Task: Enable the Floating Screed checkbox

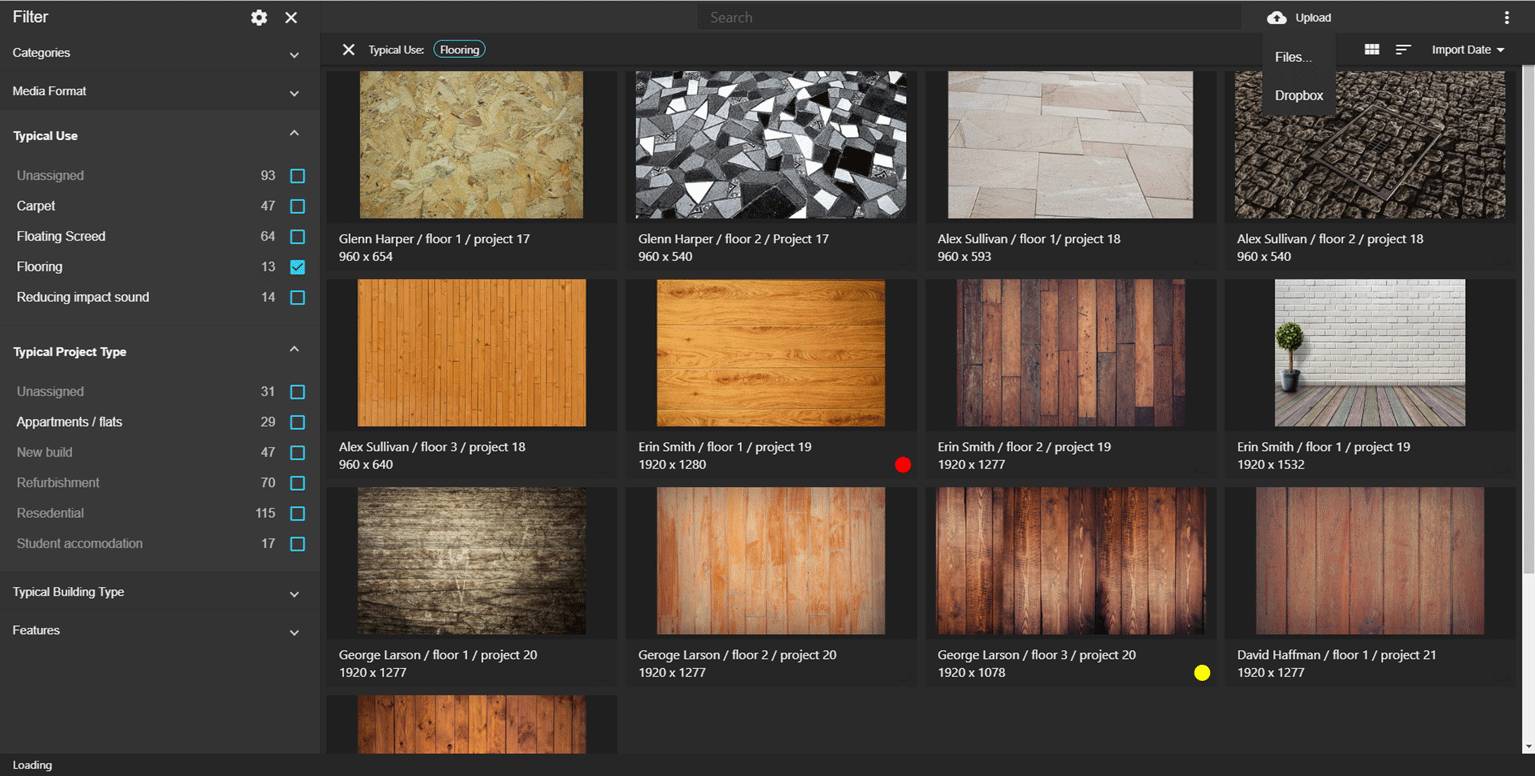Action: pyautogui.click(x=297, y=237)
